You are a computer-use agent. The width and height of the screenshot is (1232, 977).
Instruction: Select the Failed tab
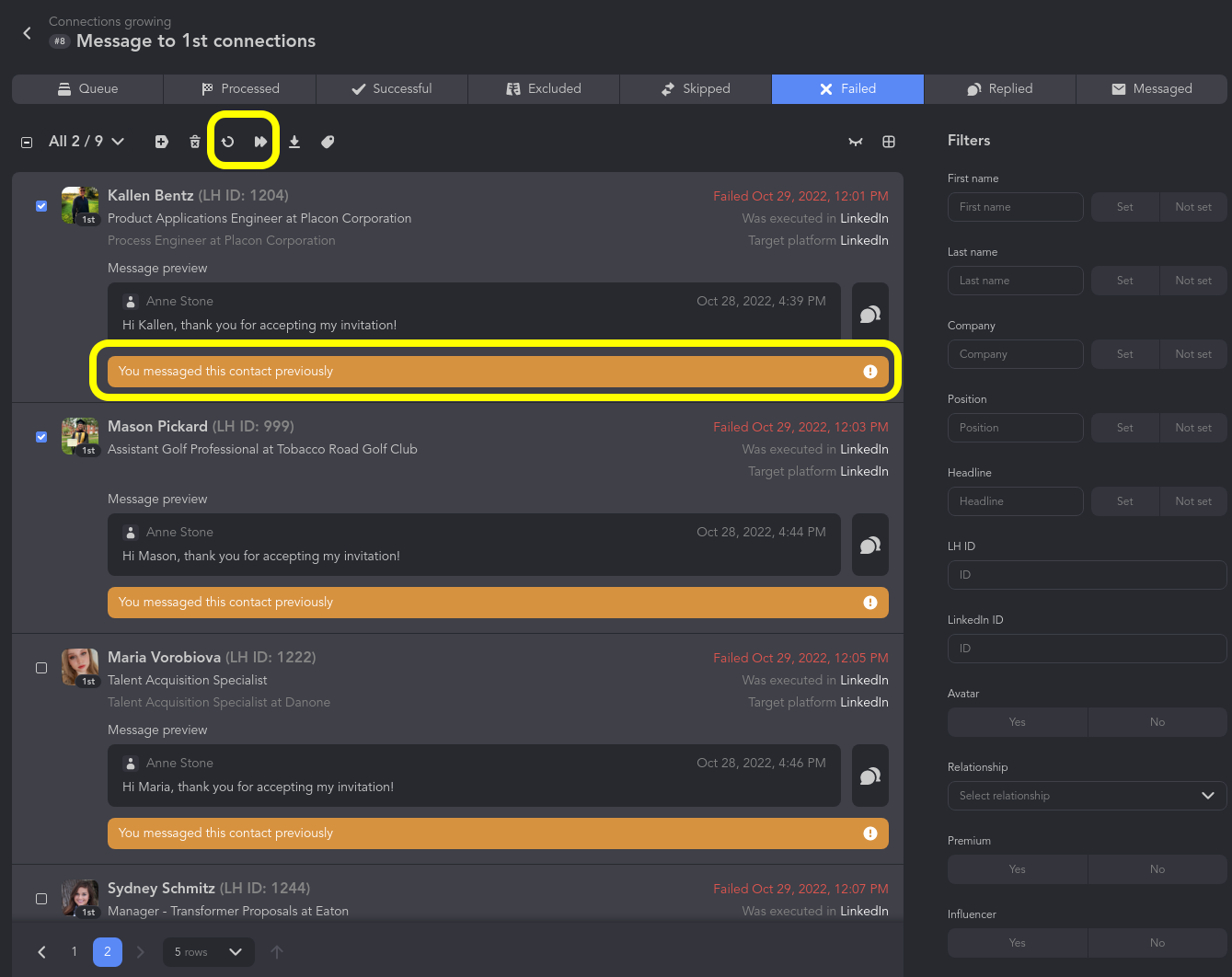pos(847,89)
